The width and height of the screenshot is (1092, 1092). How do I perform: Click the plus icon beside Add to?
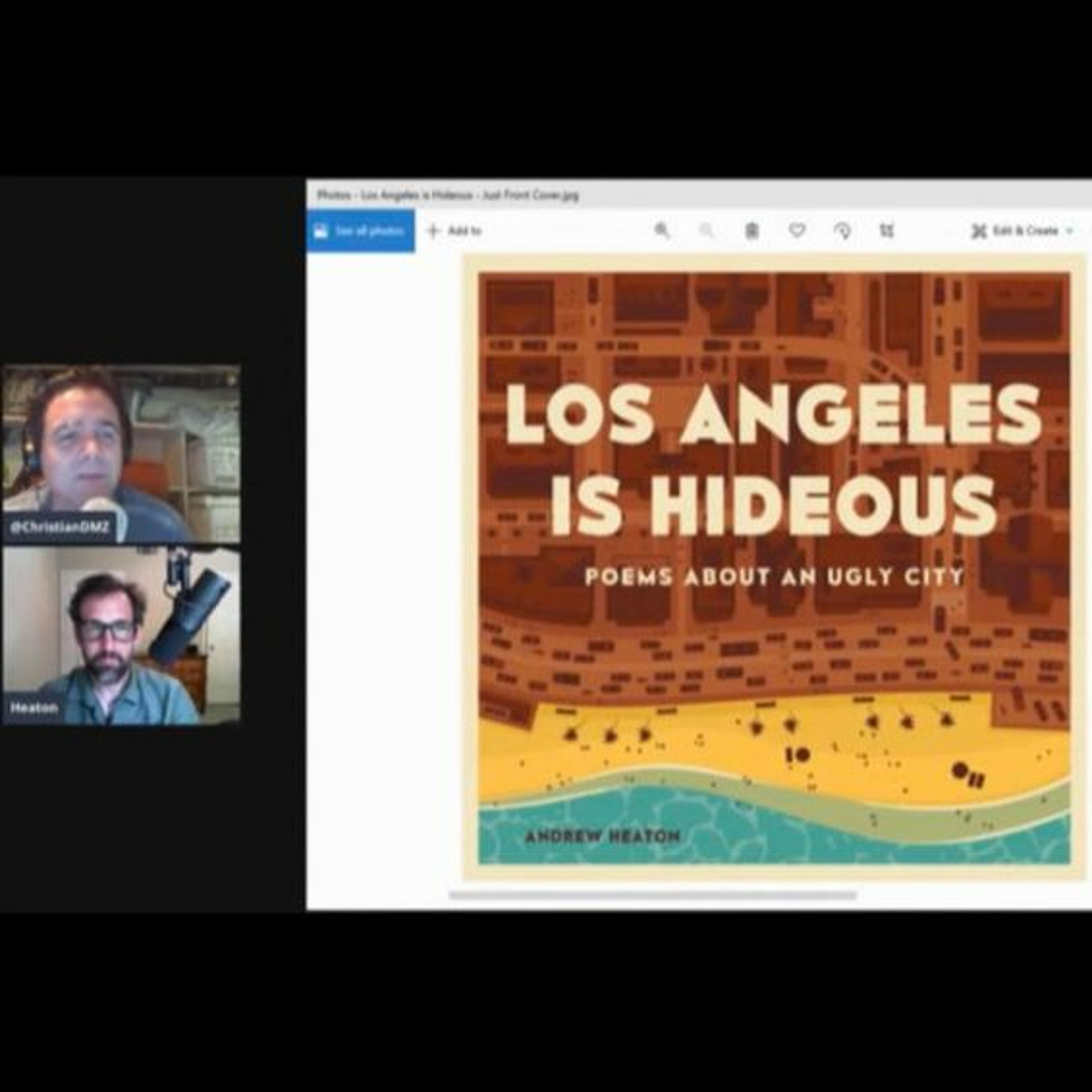click(434, 231)
